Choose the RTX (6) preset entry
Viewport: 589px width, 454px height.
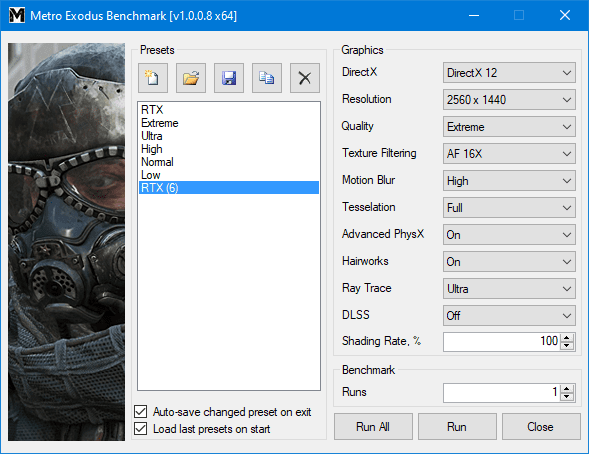tap(229, 187)
